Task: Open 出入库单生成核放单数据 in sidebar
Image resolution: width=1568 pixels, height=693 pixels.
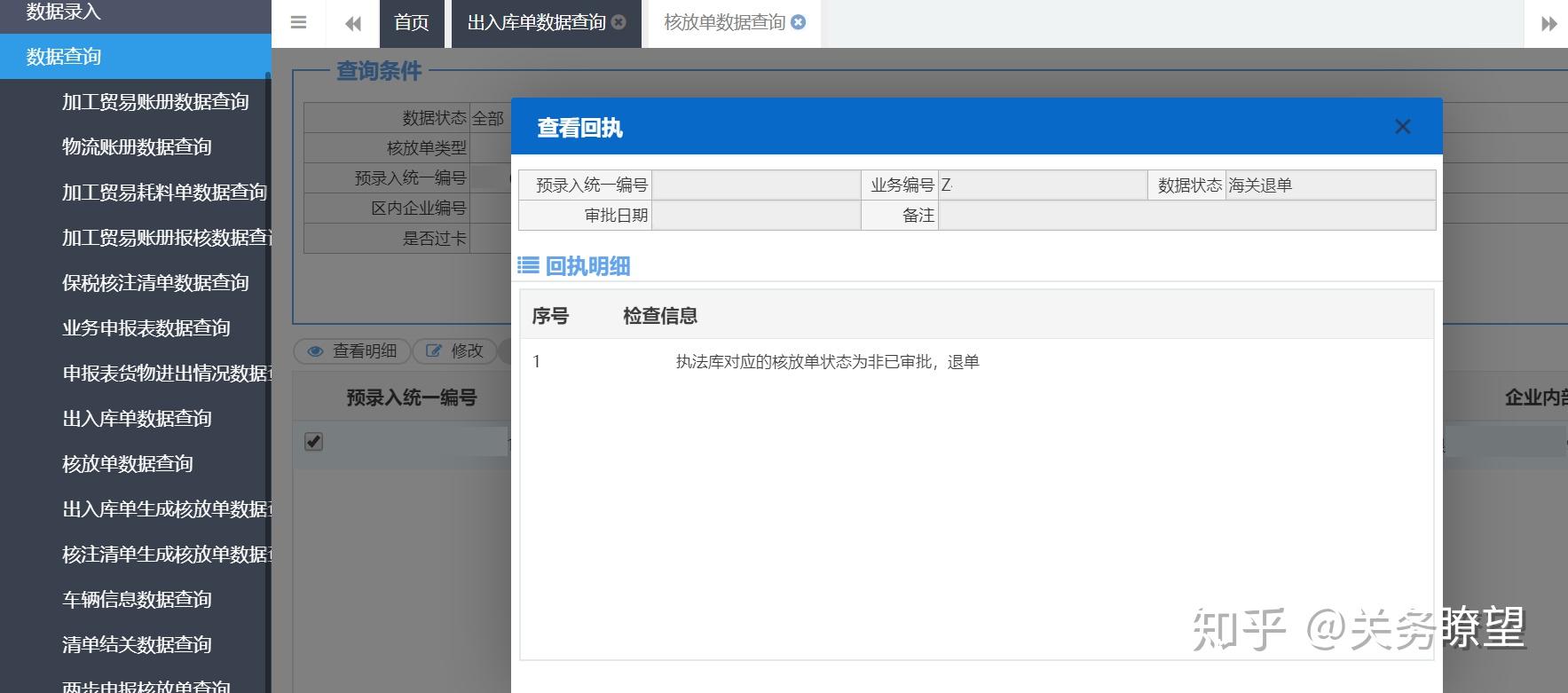Action: tap(167, 509)
